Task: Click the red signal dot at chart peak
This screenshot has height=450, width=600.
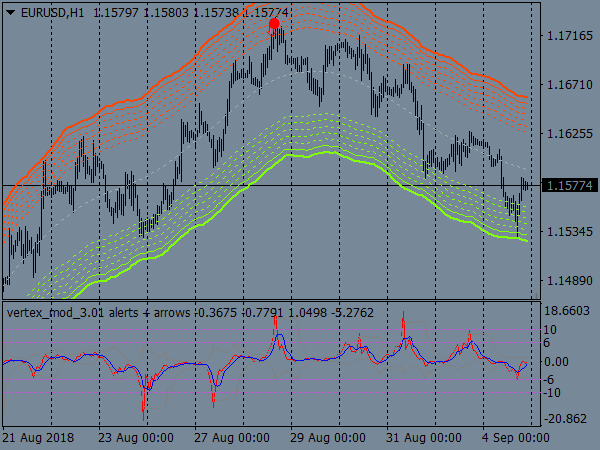Action: (x=276, y=24)
